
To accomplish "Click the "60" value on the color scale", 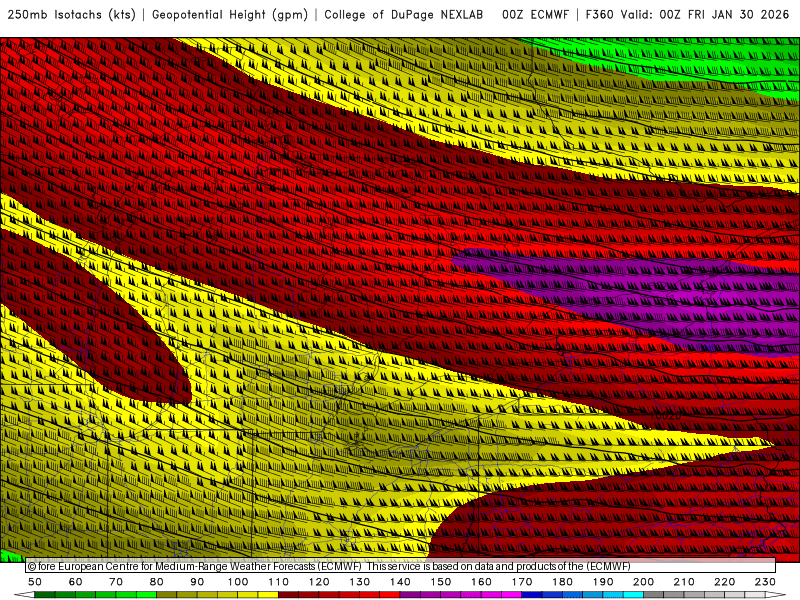I will pos(76,582).
